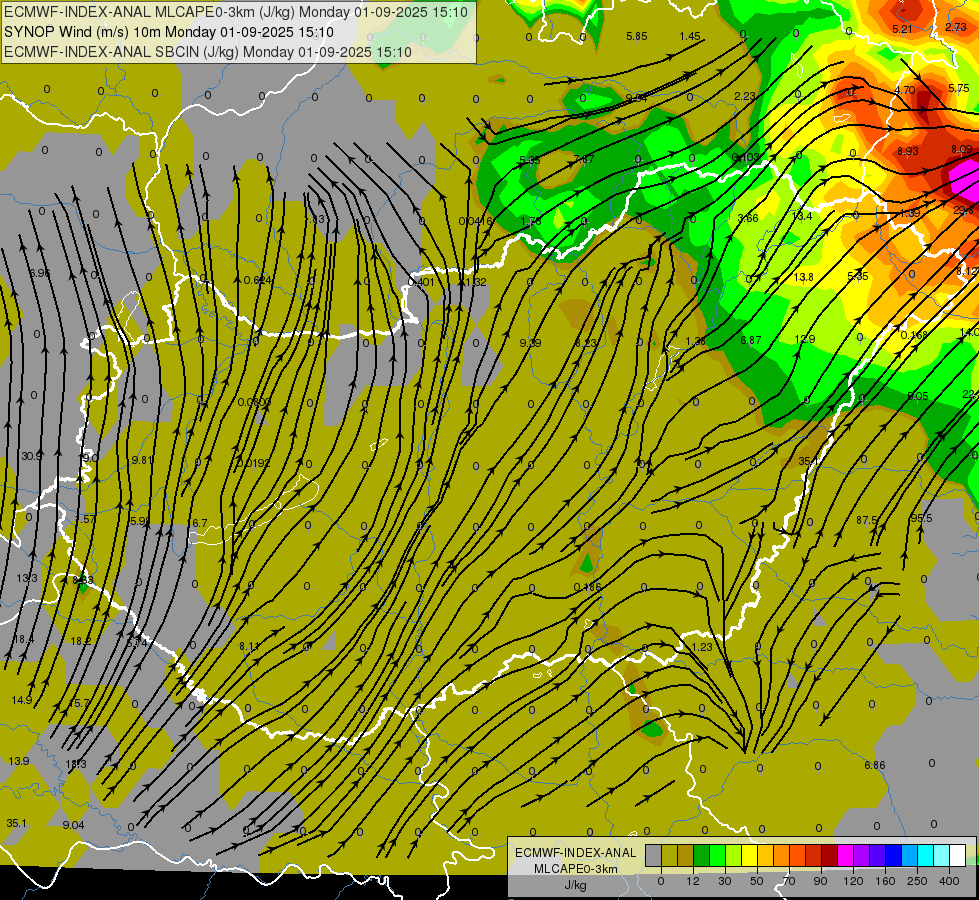
Task: Click the legend title 'ECMWF-INDEX-ANAL'
Action: tap(576, 853)
